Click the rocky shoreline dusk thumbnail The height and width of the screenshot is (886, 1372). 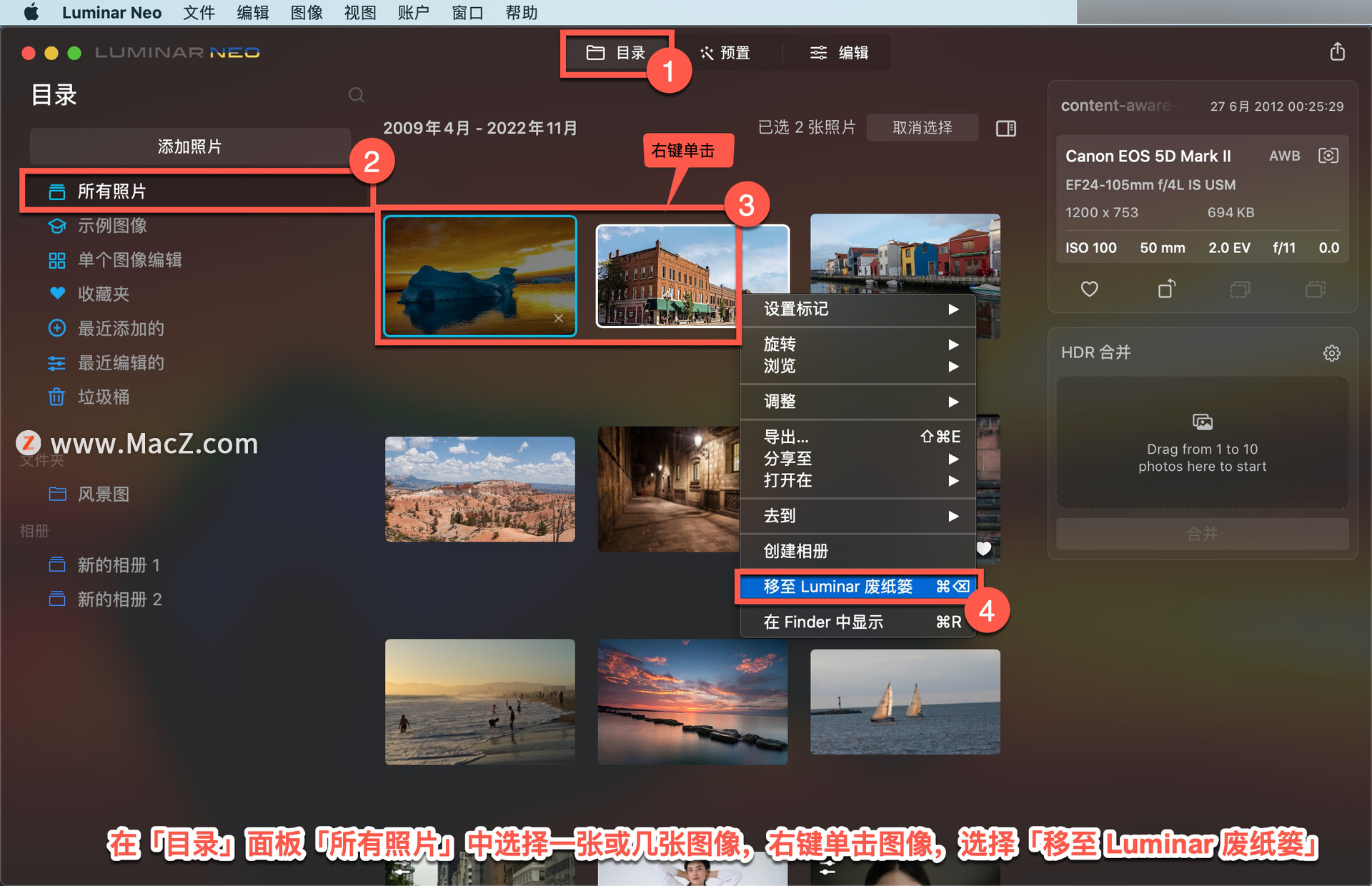click(692, 702)
